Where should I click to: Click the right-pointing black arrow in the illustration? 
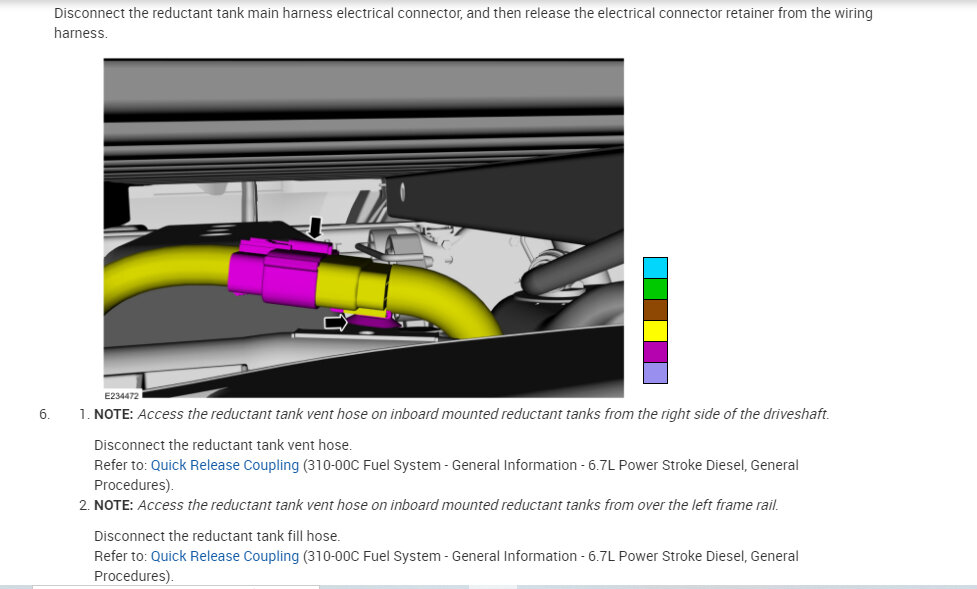(336, 322)
